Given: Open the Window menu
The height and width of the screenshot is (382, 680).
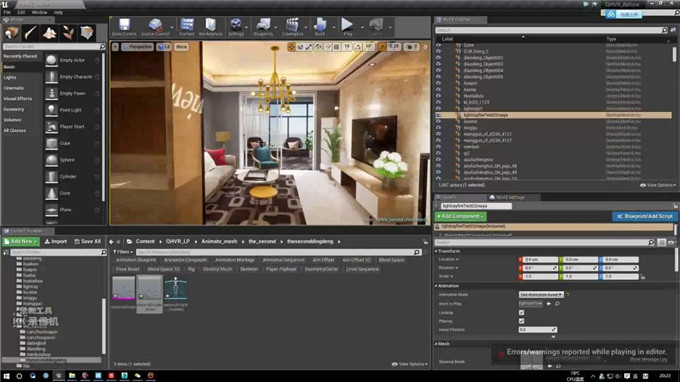Looking at the screenshot, I should (39, 13).
